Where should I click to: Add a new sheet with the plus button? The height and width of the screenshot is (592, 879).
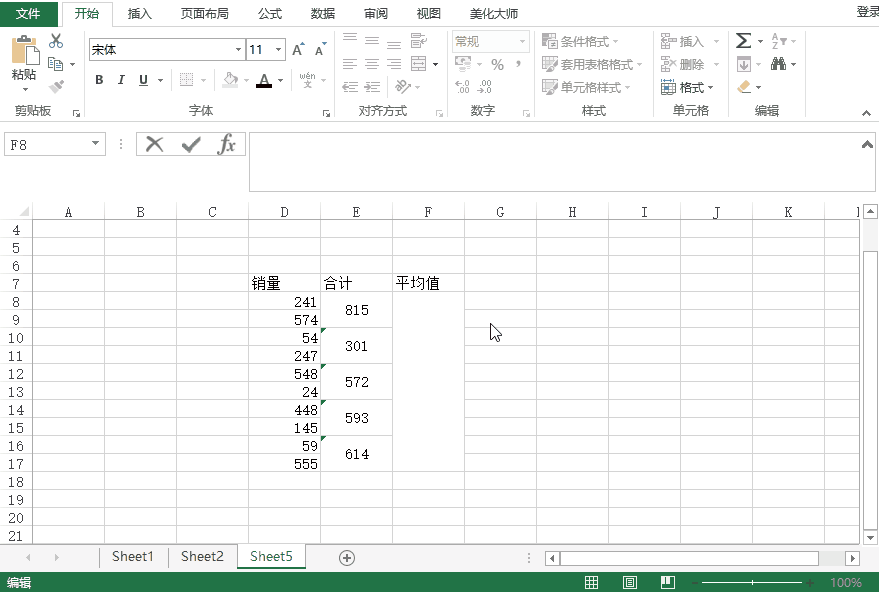pyautogui.click(x=347, y=558)
